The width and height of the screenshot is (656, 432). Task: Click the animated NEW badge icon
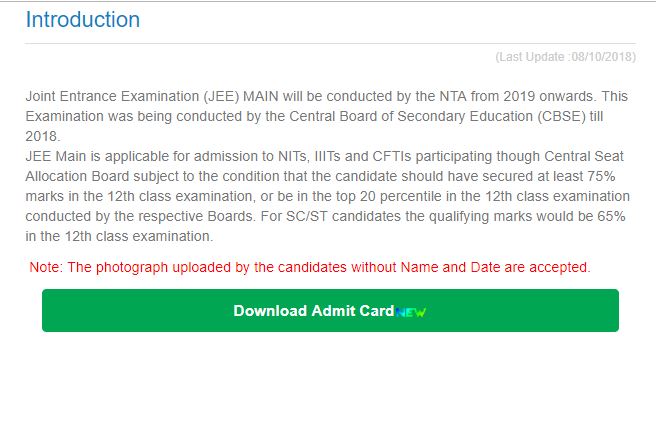(410, 312)
